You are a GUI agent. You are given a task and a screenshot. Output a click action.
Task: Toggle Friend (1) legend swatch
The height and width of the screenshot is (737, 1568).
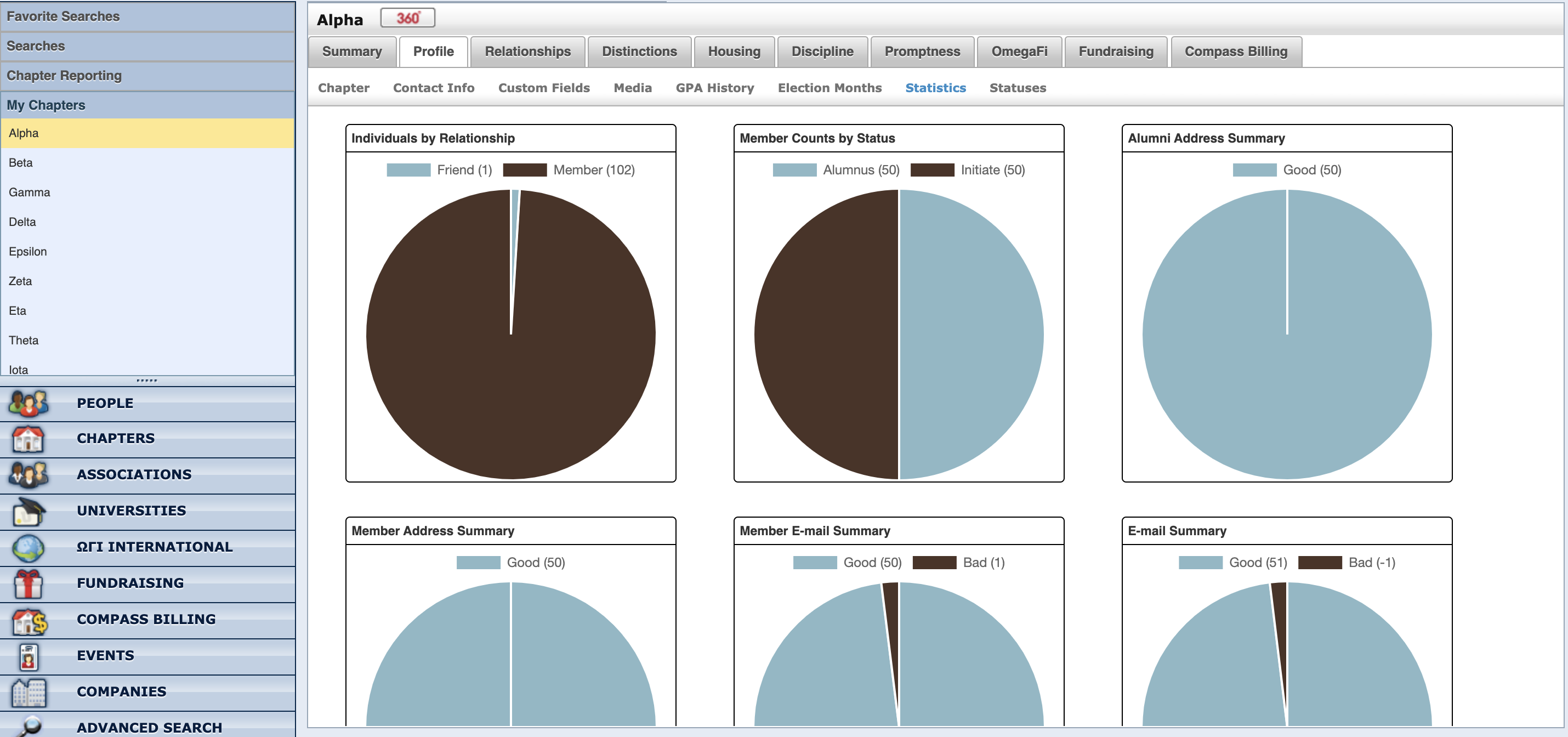tap(408, 170)
